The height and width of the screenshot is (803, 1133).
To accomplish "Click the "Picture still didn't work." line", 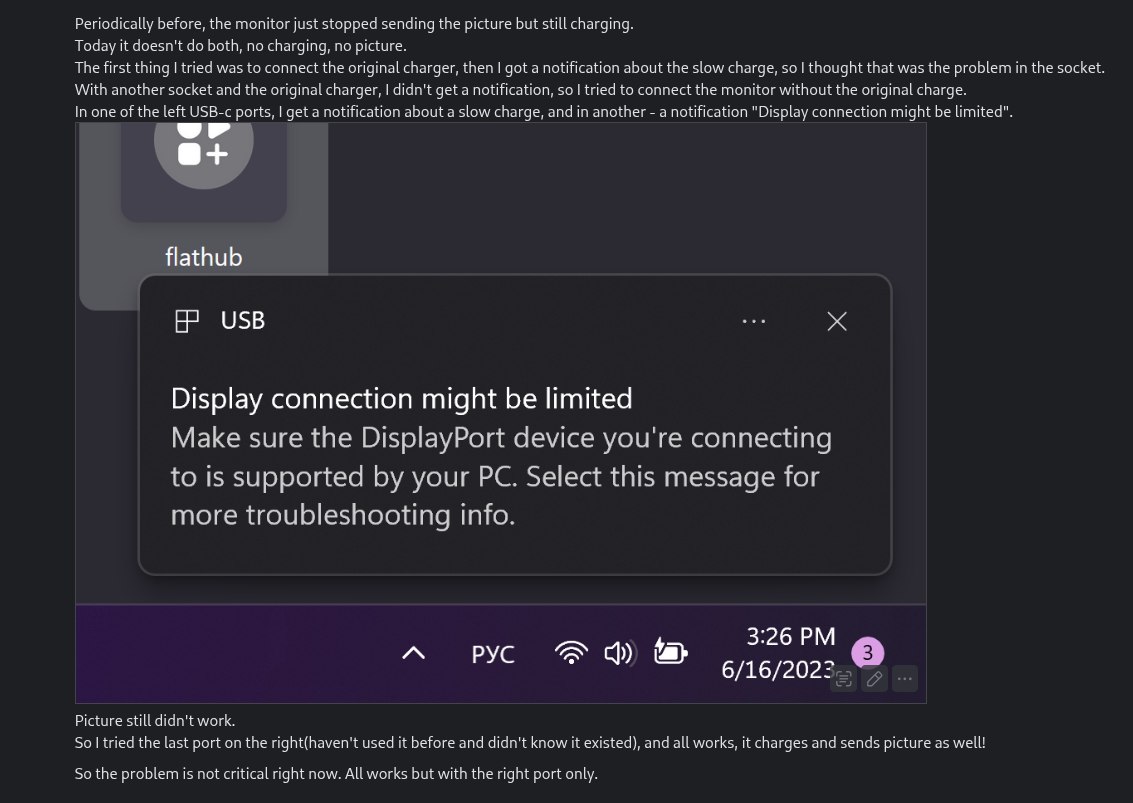I will pos(155,720).
